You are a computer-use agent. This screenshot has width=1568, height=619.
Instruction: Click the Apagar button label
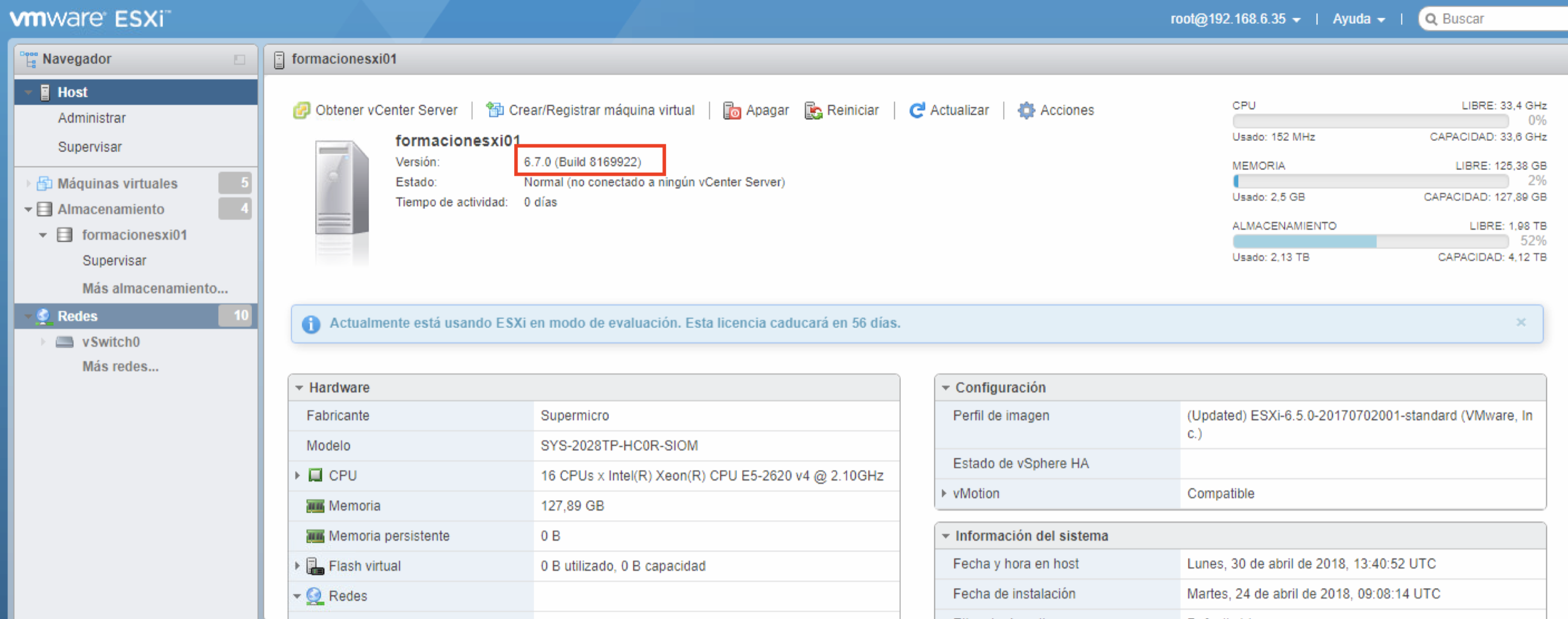[x=767, y=110]
